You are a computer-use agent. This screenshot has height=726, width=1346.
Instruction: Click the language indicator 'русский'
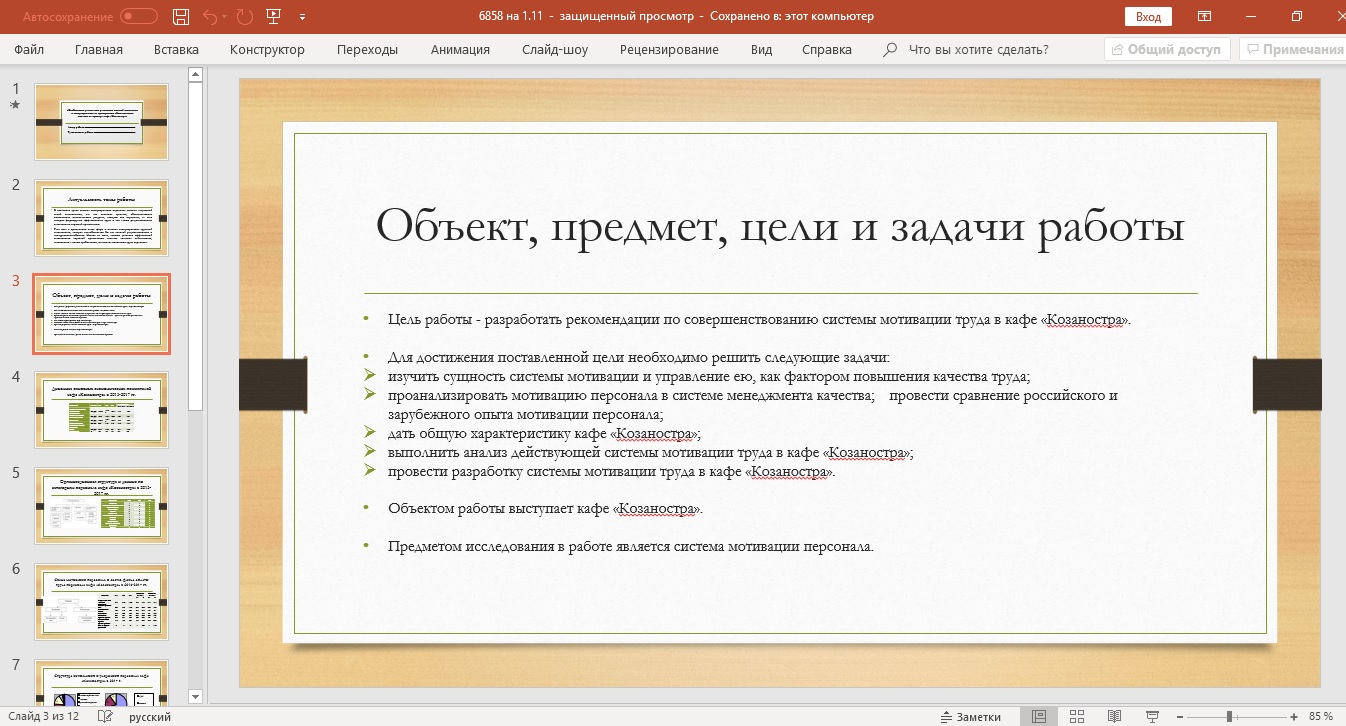click(x=150, y=716)
